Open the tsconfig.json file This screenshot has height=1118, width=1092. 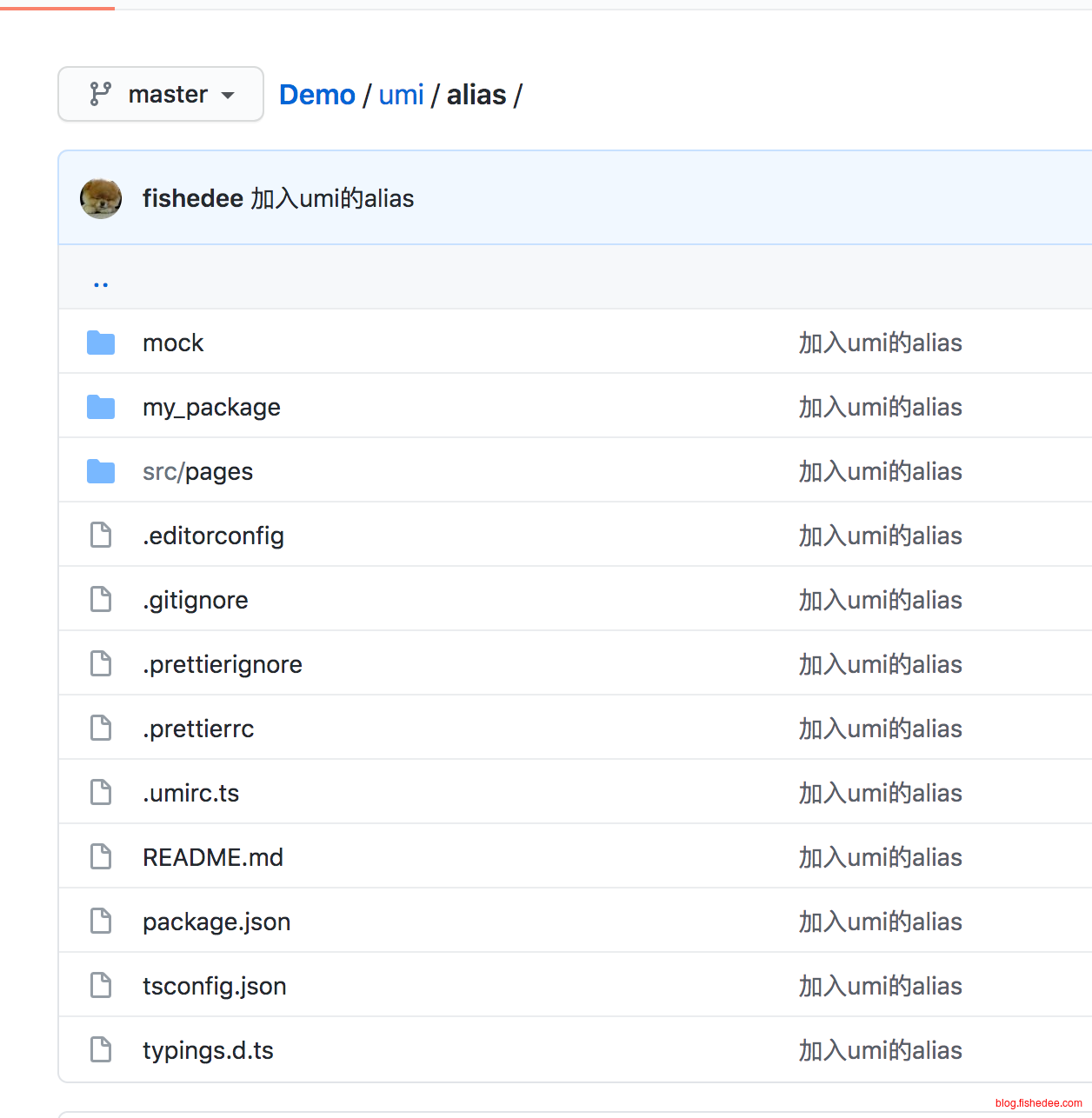(214, 986)
